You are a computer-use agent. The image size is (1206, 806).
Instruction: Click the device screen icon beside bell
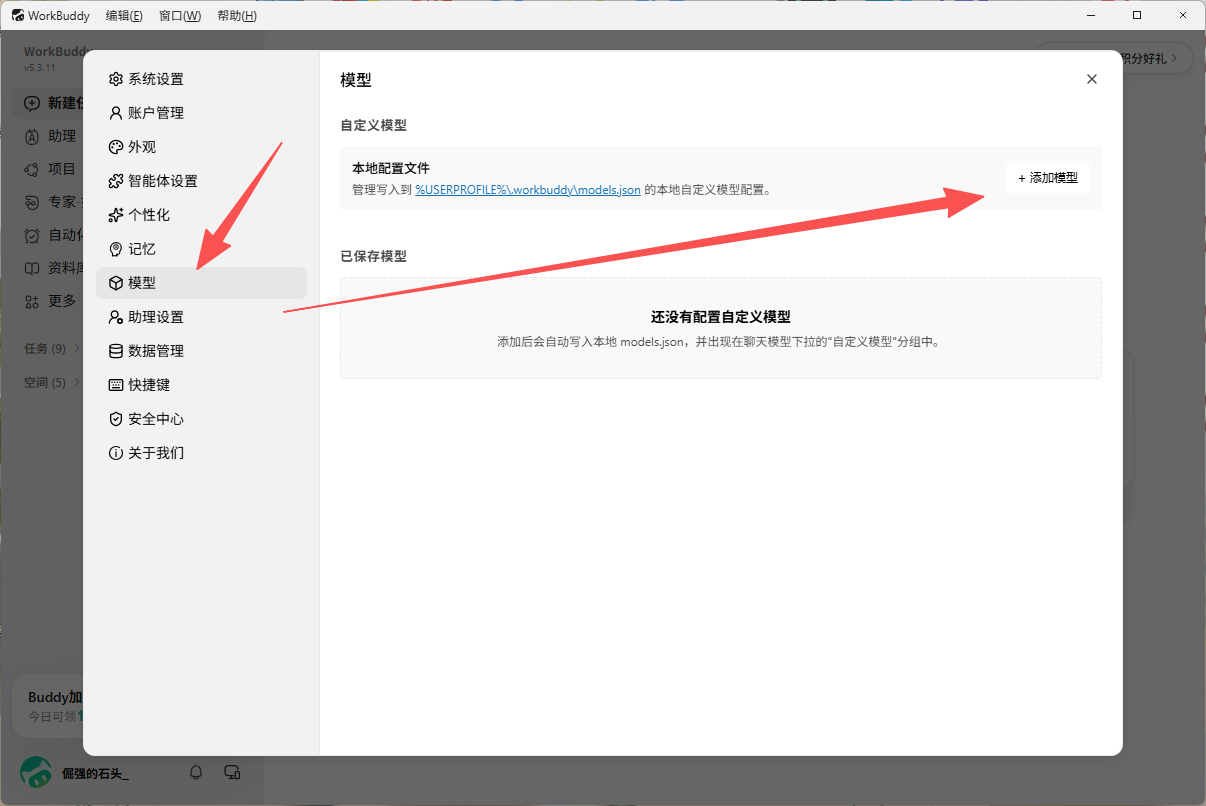click(x=232, y=772)
